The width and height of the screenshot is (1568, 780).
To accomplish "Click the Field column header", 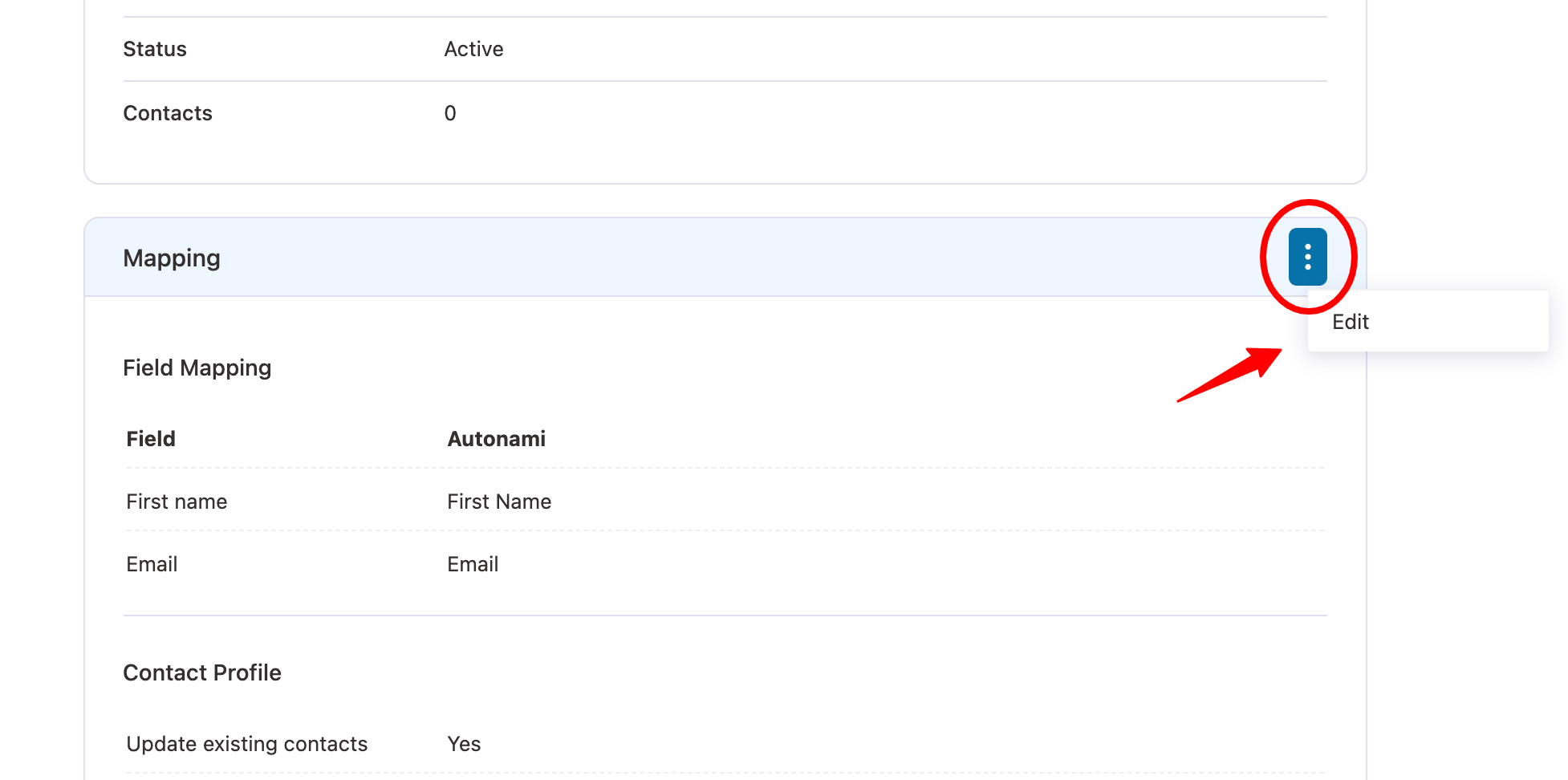I will (x=150, y=438).
